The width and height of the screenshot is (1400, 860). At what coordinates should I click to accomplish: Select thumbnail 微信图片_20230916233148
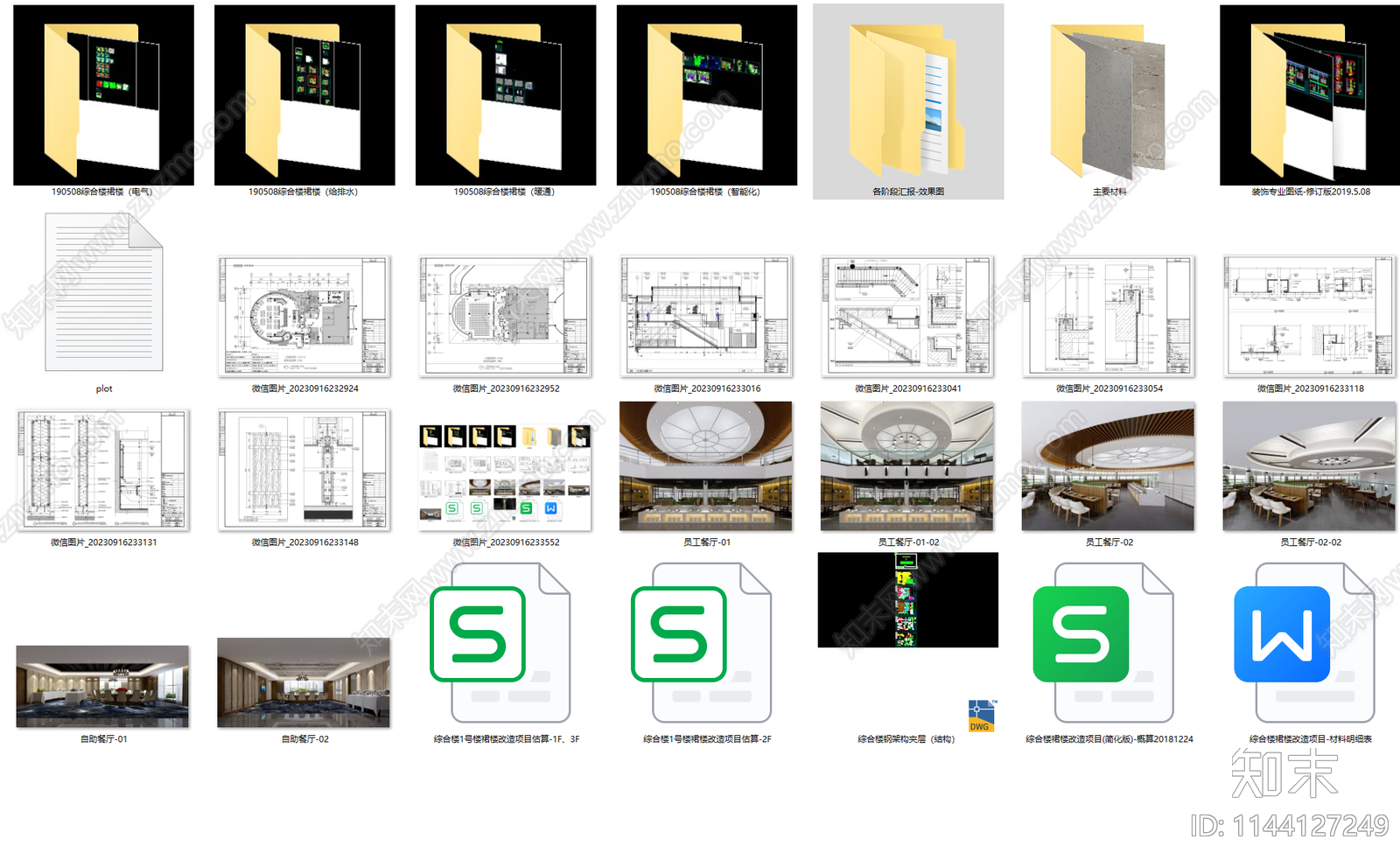(304, 471)
